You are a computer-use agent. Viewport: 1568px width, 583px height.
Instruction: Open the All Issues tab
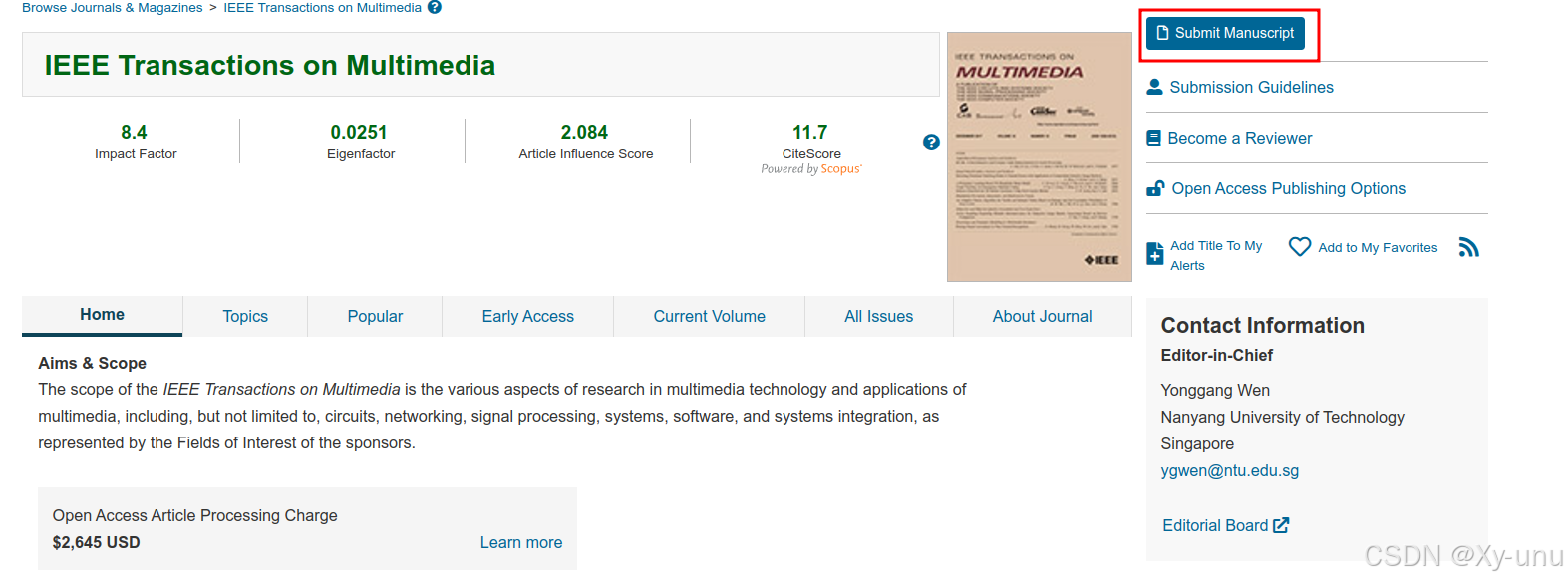pyautogui.click(x=878, y=316)
